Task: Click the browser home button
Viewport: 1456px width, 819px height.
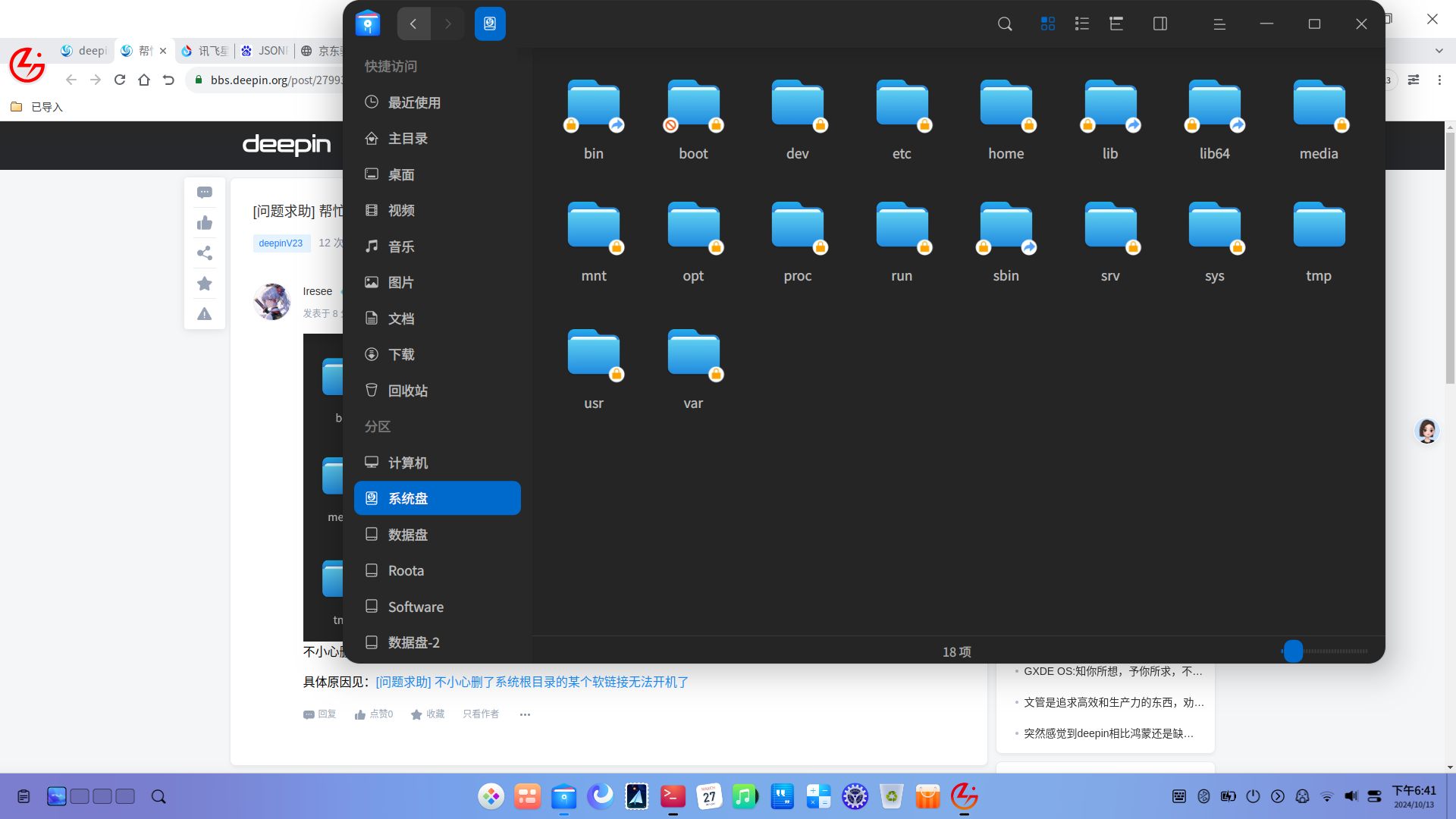Action: [x=144, y=80]
